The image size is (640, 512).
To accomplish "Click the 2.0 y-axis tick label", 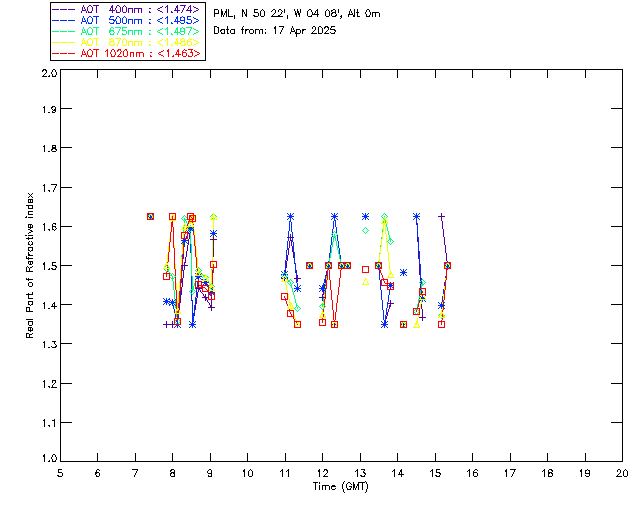I will click(49, 73).
